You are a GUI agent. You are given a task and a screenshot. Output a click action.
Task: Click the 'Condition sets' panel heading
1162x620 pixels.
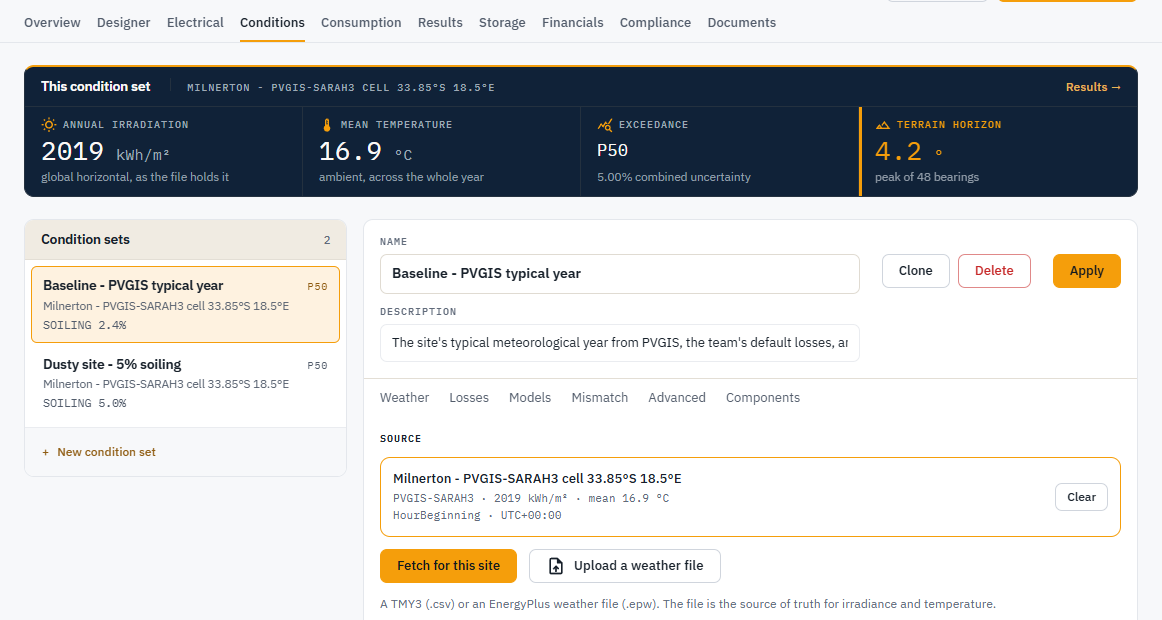coord(85,239)
